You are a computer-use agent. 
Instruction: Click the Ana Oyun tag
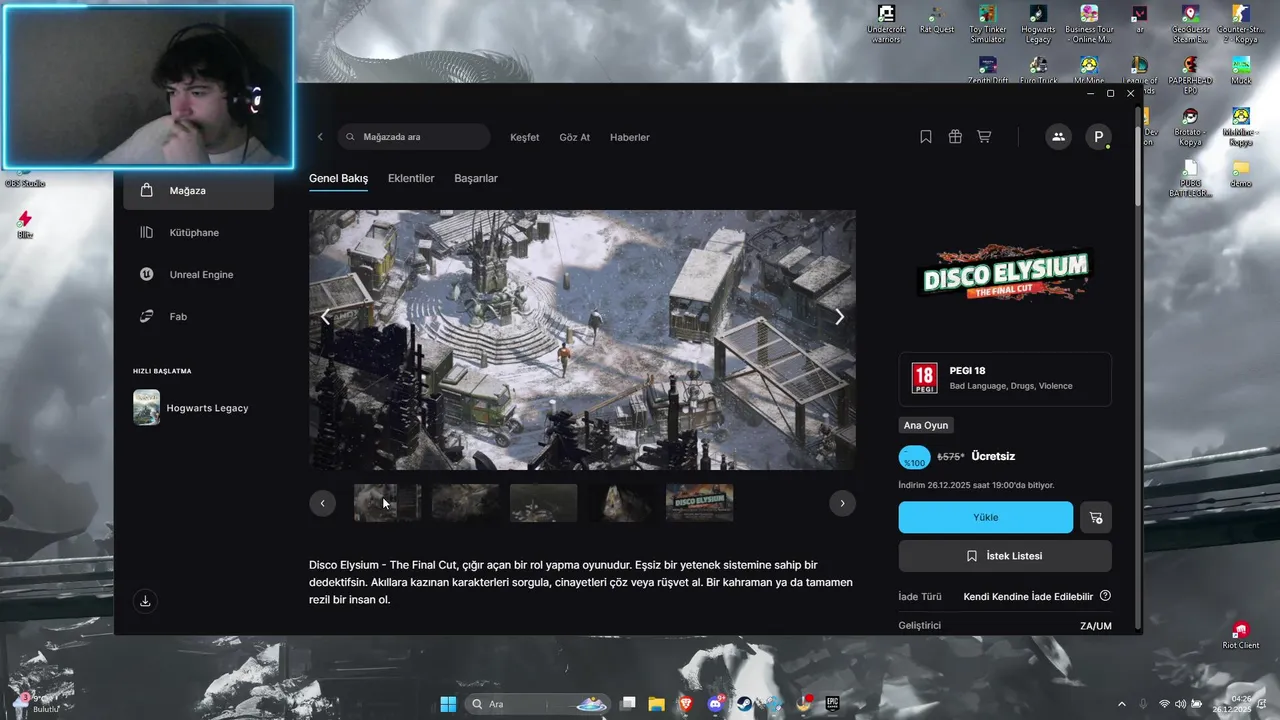(x=926, y=425)
